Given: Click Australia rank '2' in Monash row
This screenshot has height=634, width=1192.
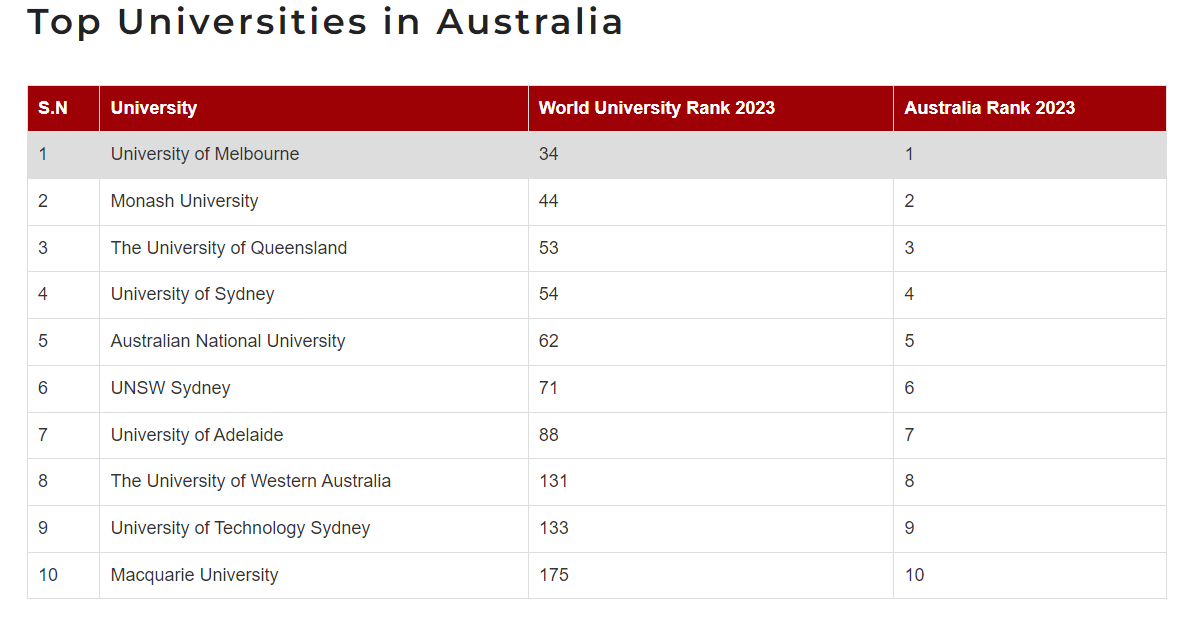Looking at the screenshot, I should tap(909, 201).
